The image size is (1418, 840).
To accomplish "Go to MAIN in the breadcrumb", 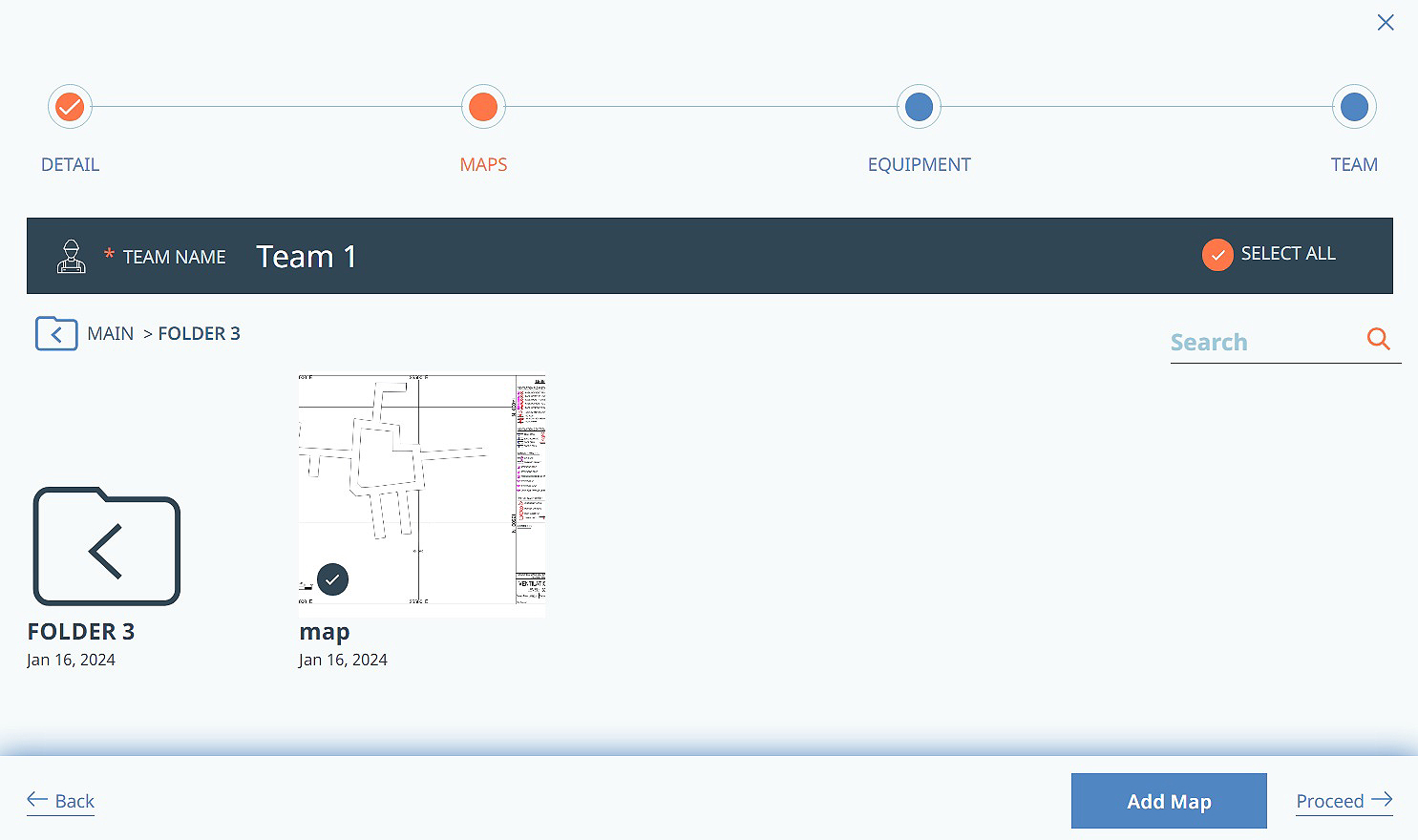I will (x=111, y=334).
